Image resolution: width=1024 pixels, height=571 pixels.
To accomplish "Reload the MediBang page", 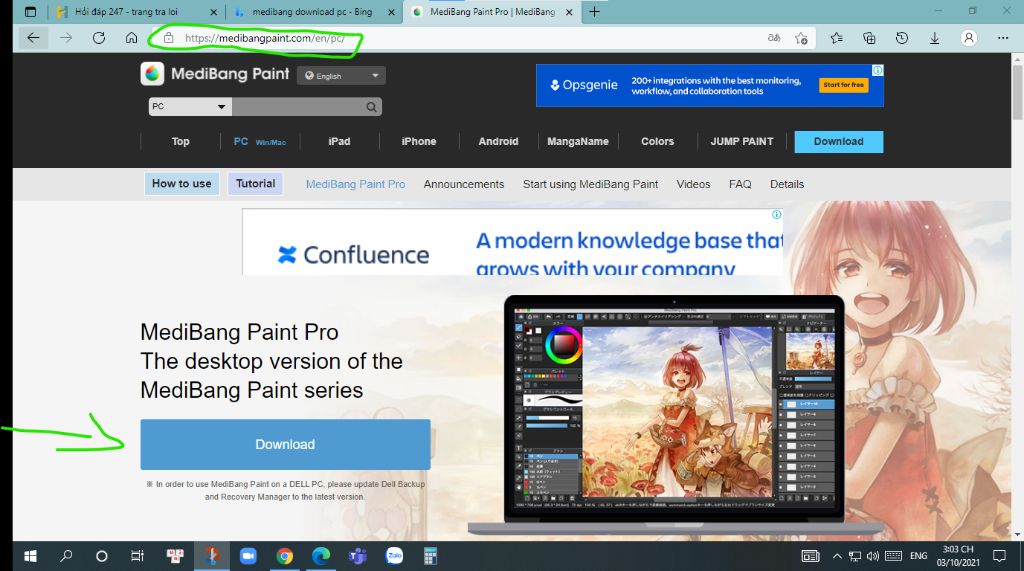I will (99, 38).
